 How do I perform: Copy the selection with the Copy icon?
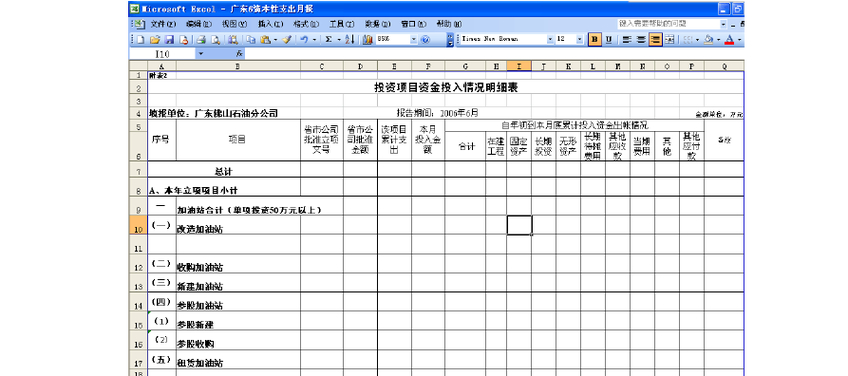point(251,39)
